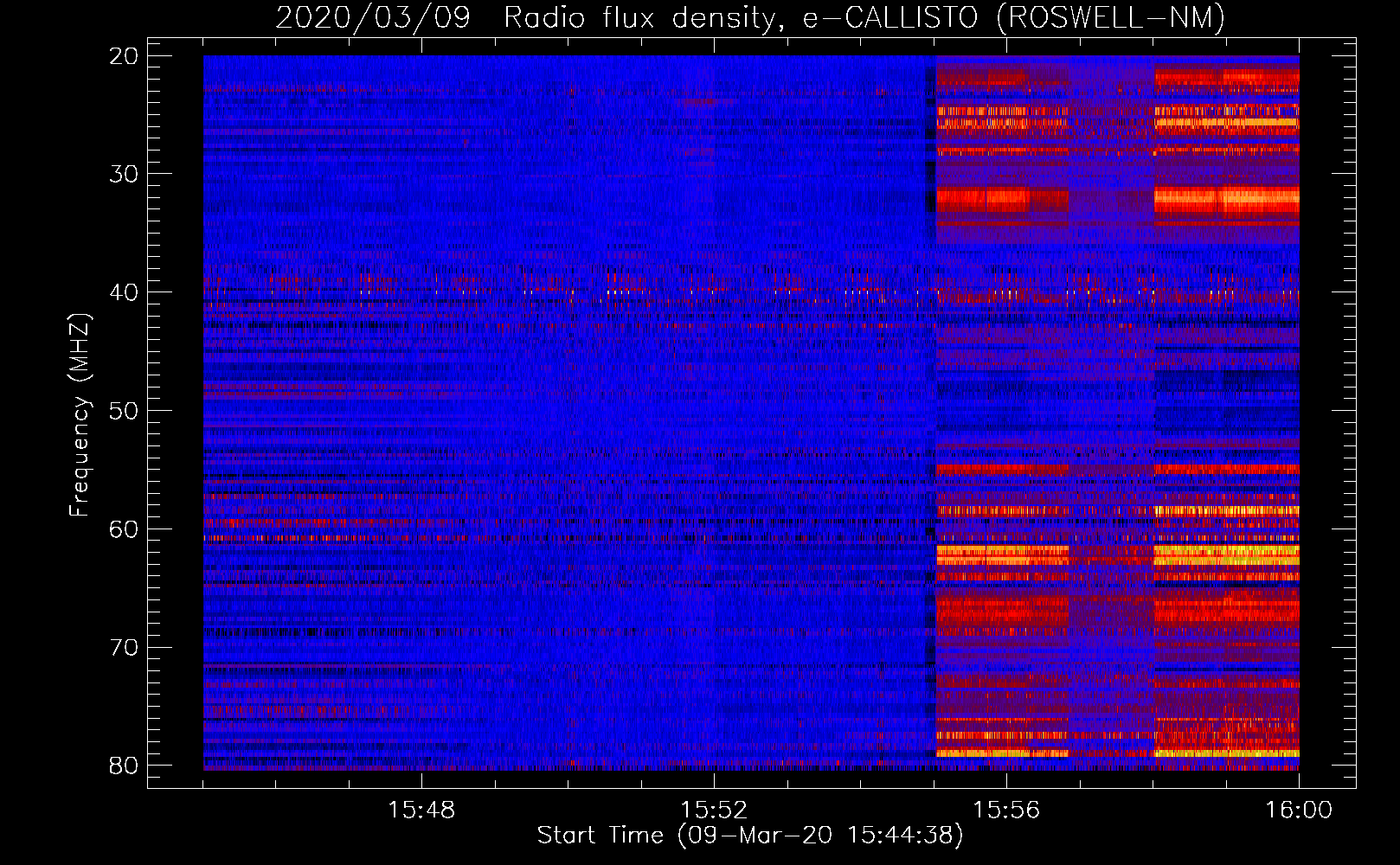Select the 20 frequency tick label
This screenshot has height=865, width=1400.
(x=124, y=56)
